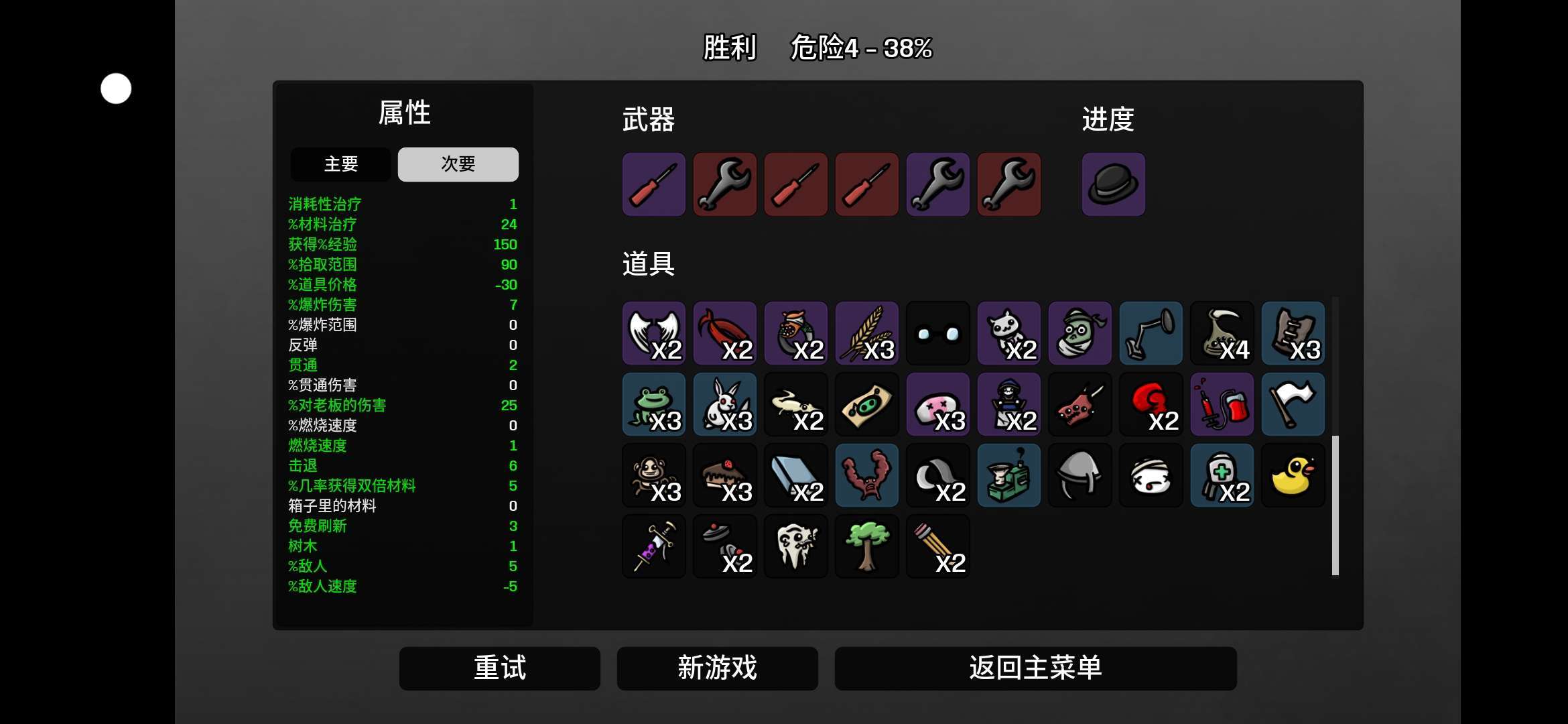The width and height of the screenshot is (1568, 724).
Task: Select the white rabbit item icon
Action: (724, 404)
